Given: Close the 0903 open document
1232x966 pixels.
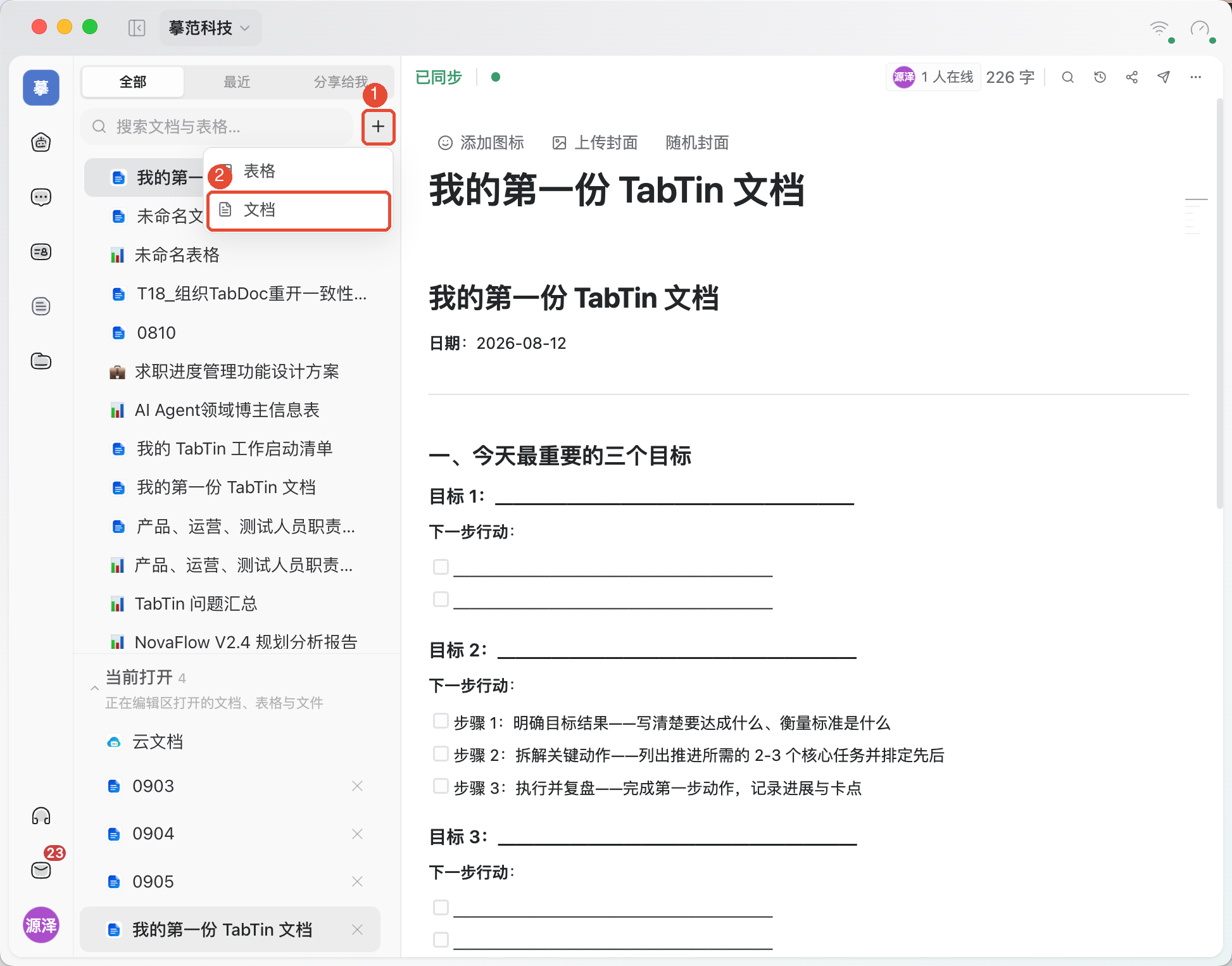Looking at the screenshot, I should [x=357, y=786].
